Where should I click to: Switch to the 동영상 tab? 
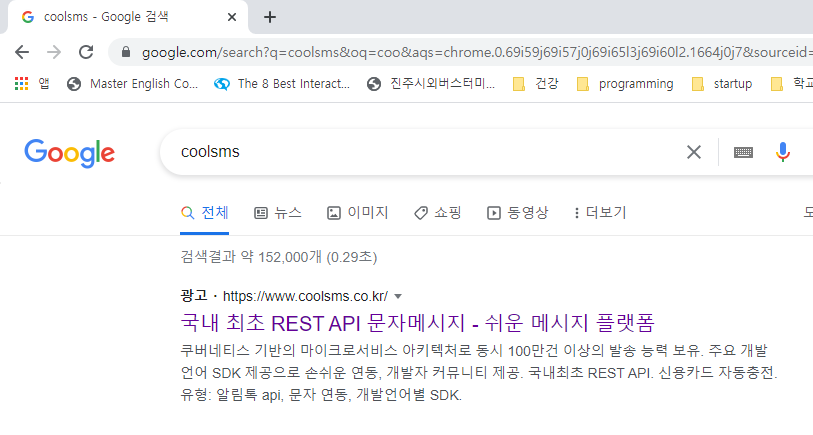[517, 213]
